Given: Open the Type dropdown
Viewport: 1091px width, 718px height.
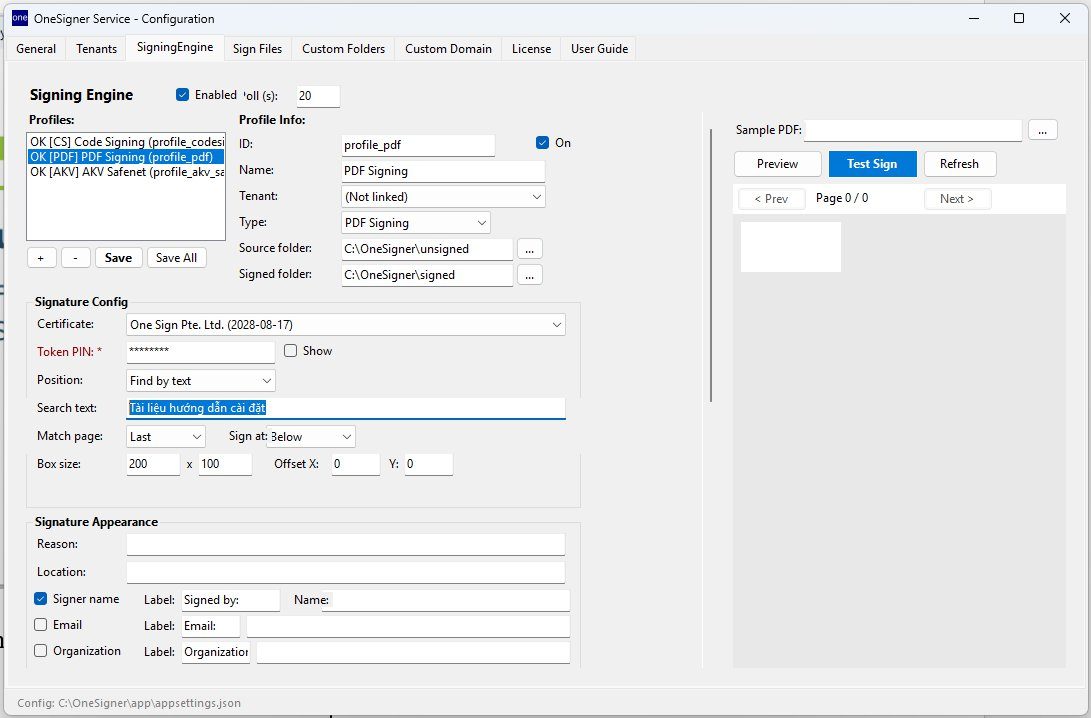Looking at the screenshot, I should [415, 223].
